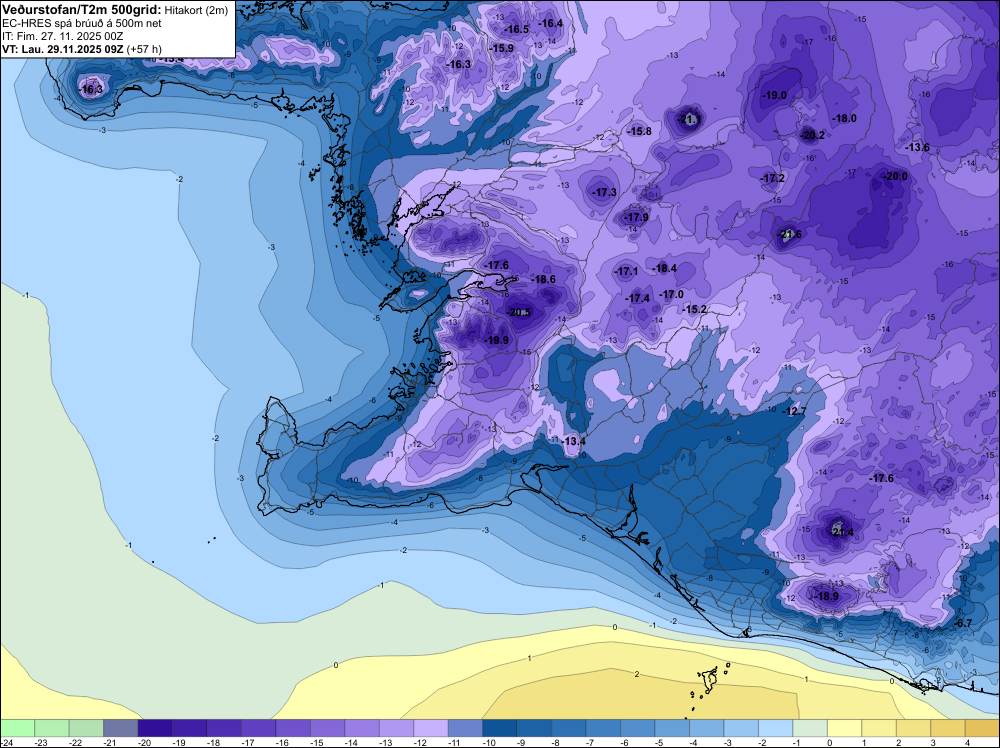
Task: Click the -12.7 temperature label
Action: pyautogui.click(x=795, y=412)
